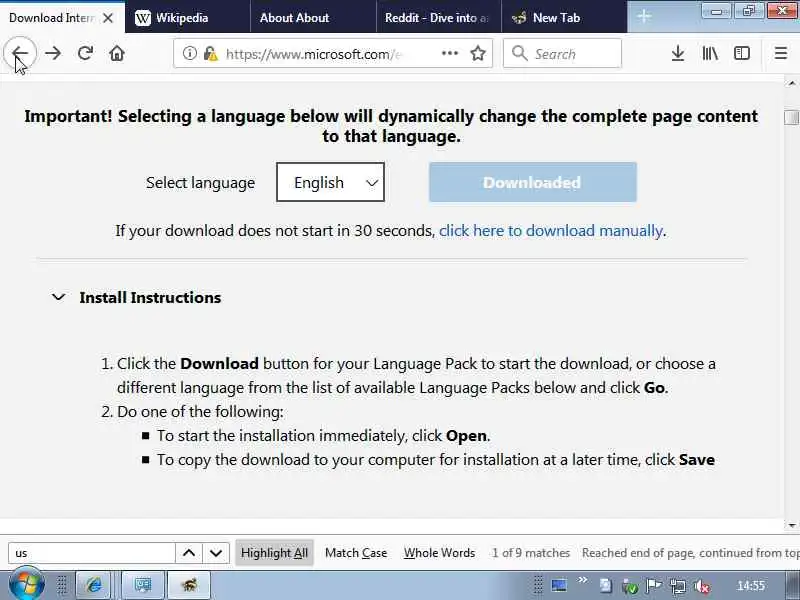The height and width of the screenshot is (600, 800).
Task: Open the Windows Start menu
Action: click(27, 584)
